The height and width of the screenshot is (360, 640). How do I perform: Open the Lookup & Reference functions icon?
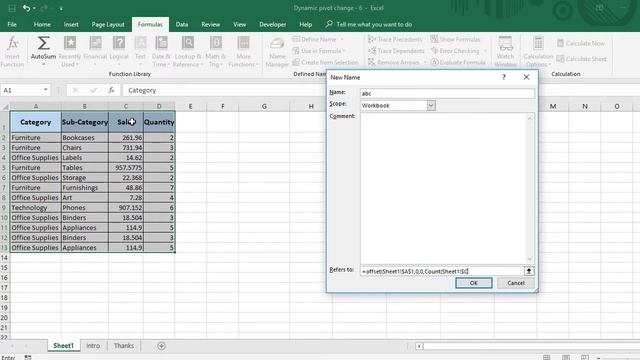pos(188,43)
